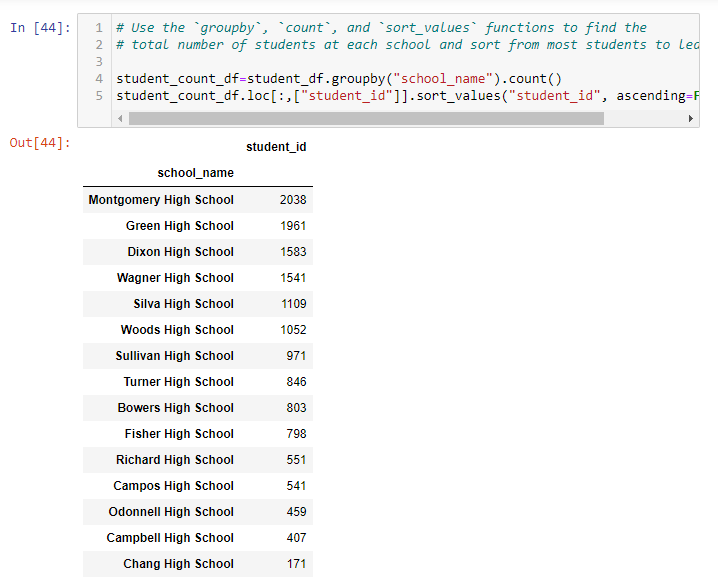
Task: Select the Campos High School row label
Action: [174, 486]
